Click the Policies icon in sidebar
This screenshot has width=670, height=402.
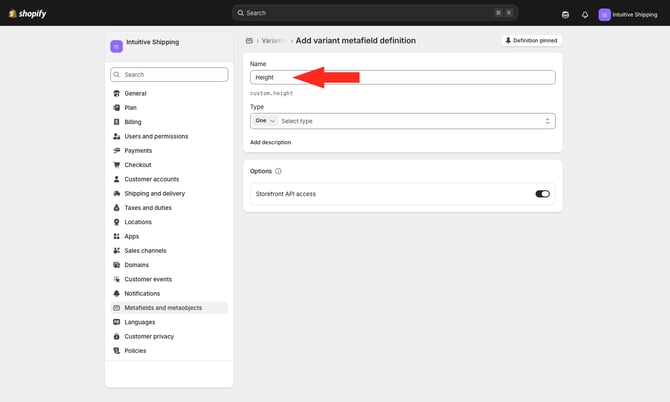(116, 351)
